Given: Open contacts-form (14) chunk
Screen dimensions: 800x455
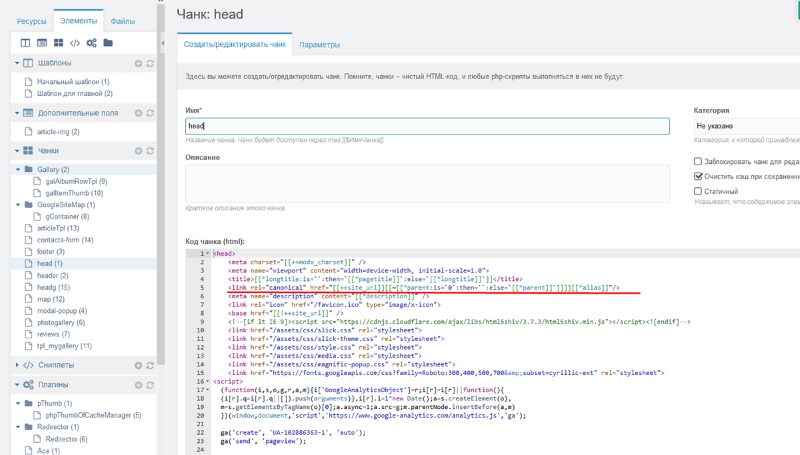Looking at the screenshot, I should [x=65, y=240].
